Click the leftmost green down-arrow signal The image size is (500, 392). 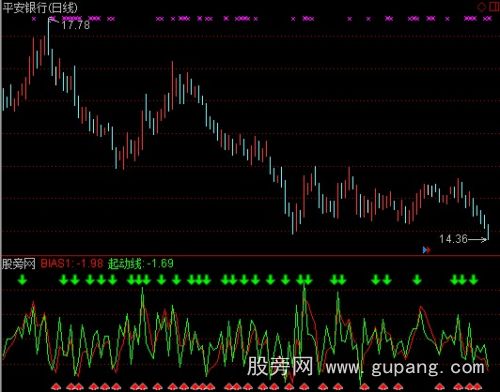pos(22,280)
